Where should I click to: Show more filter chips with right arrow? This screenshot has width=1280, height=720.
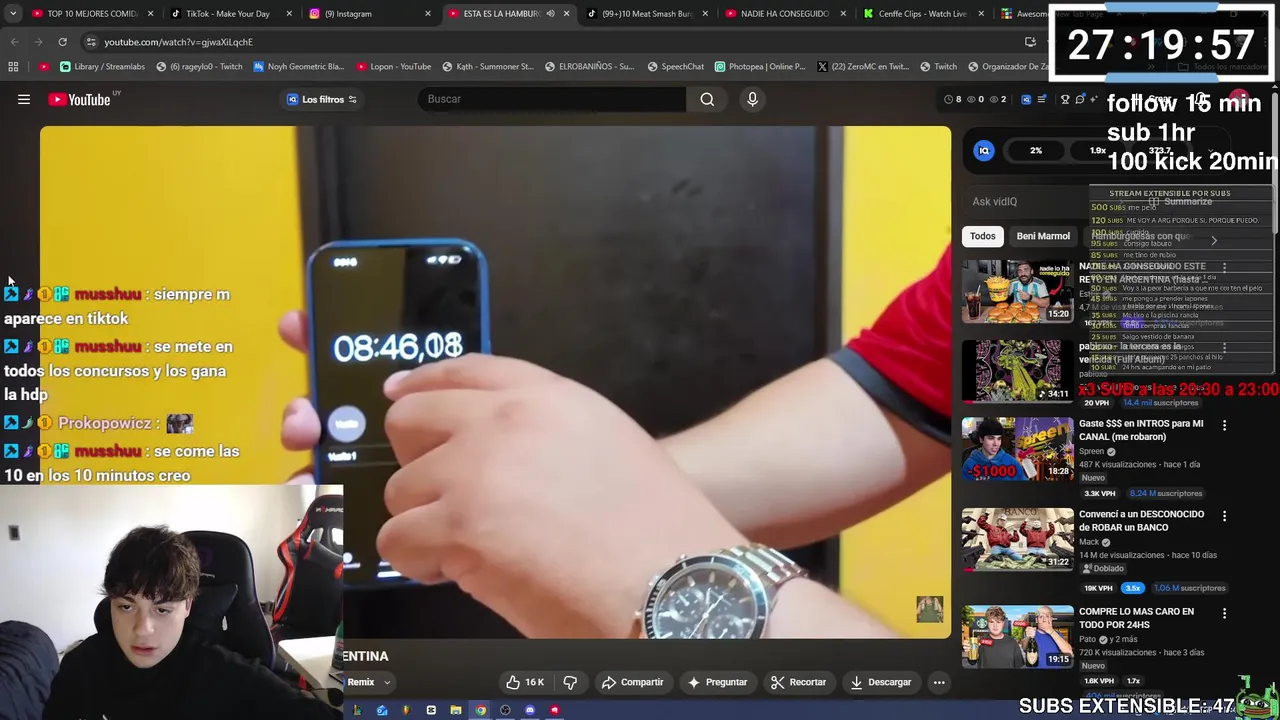coord(1214,240)
